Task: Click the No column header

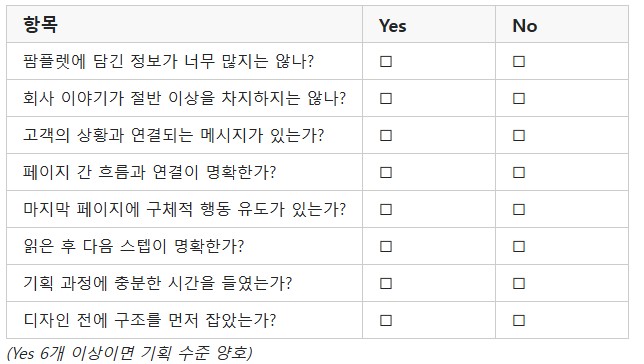Action: [x=525, y=26]
